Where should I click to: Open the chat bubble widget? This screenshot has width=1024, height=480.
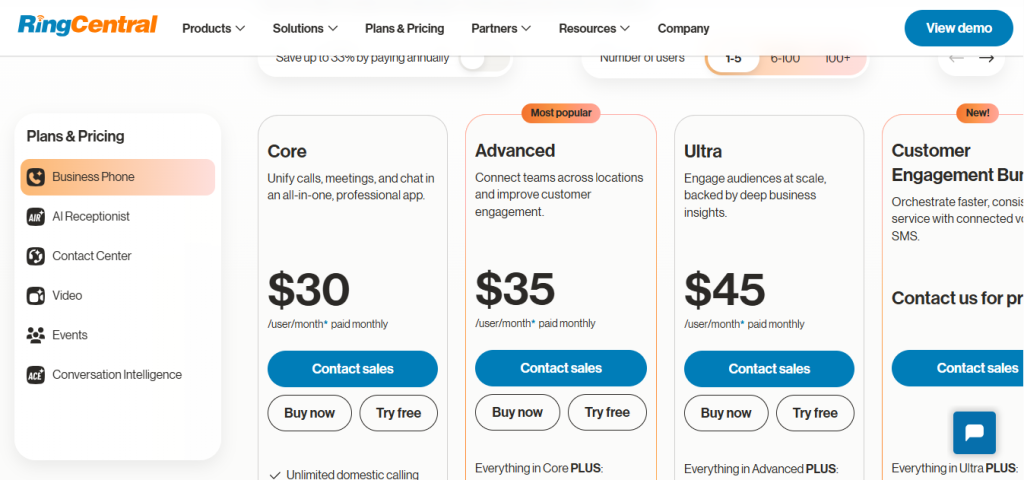tap(973, 433)
